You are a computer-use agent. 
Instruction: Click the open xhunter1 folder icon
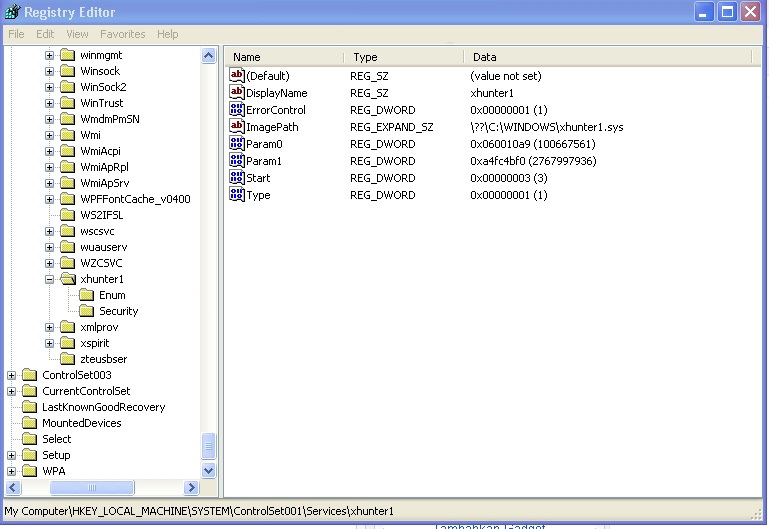coord(68,279)
